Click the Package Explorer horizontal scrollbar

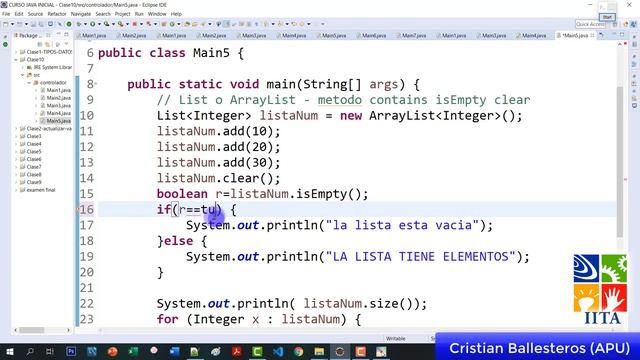click(32, 330)
